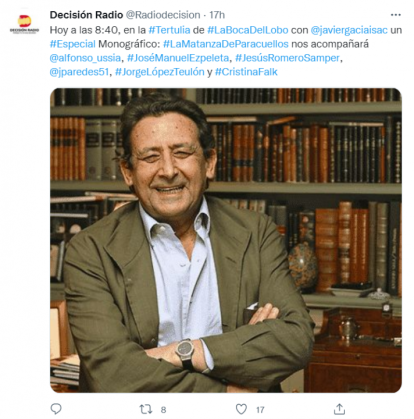Open the @Radiodecision handle
The image size is (414, 419).
coord(163,15)
